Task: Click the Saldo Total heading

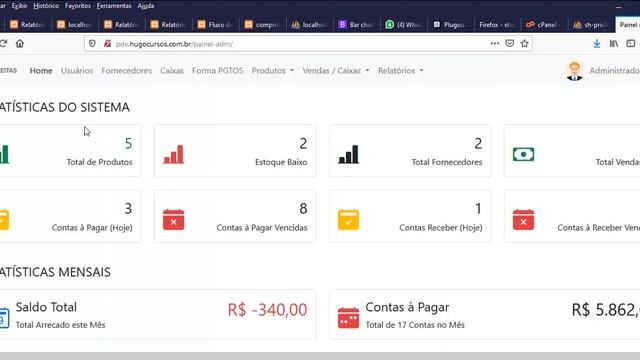Action: [46, 307]
